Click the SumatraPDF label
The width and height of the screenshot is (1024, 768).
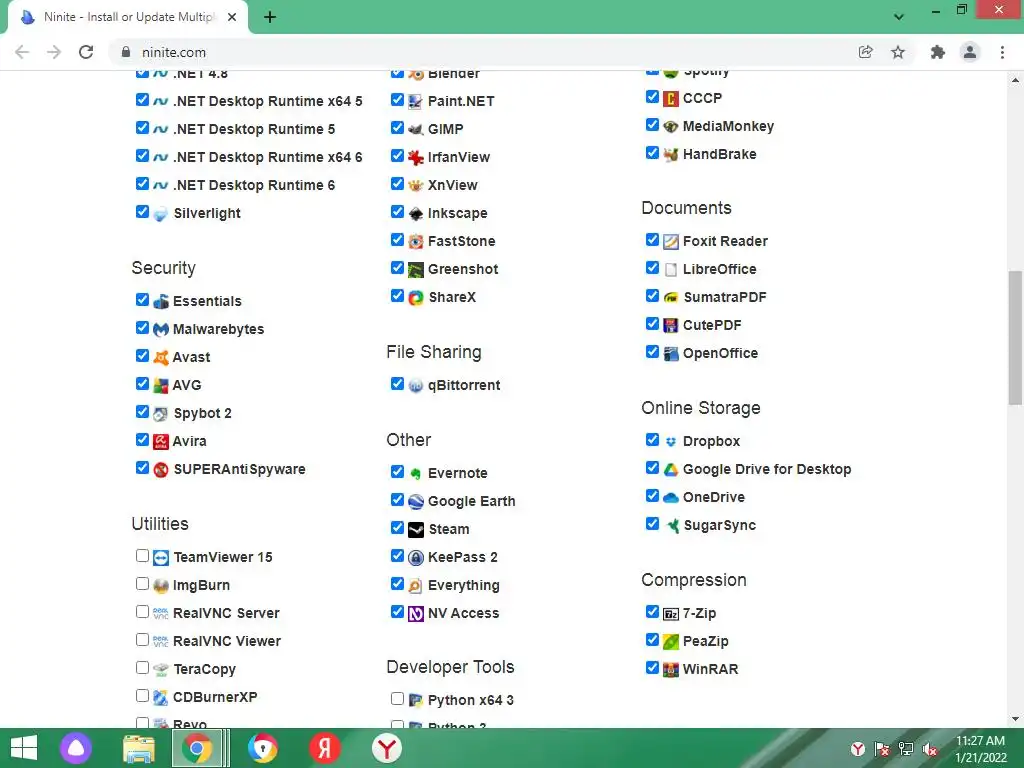[725, 297]
